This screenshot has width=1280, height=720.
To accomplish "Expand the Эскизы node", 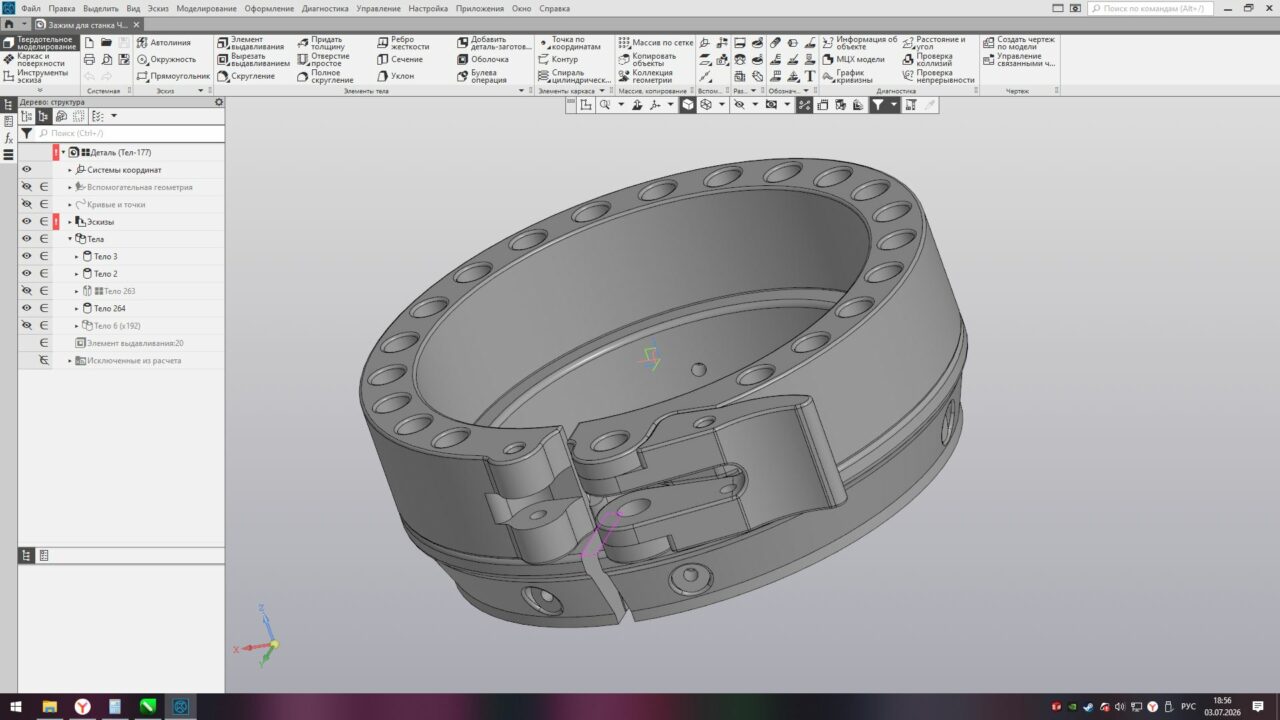I will point(70,221).
